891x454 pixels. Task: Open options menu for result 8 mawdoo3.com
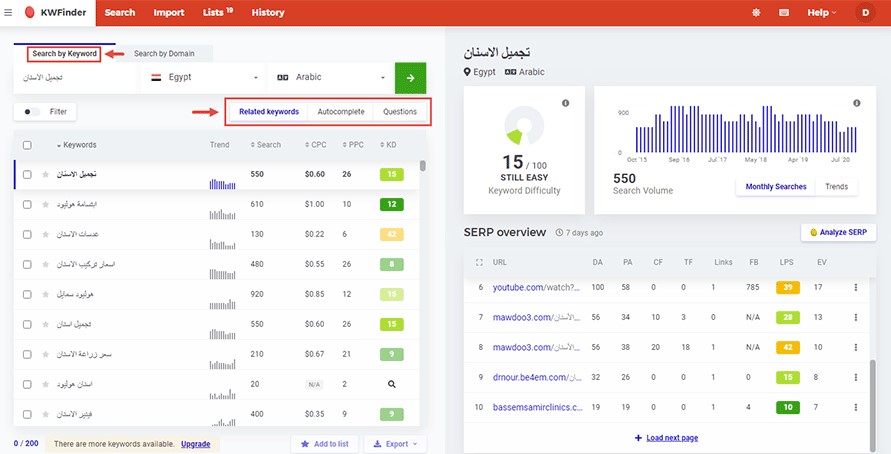click(x=856, y=347)
